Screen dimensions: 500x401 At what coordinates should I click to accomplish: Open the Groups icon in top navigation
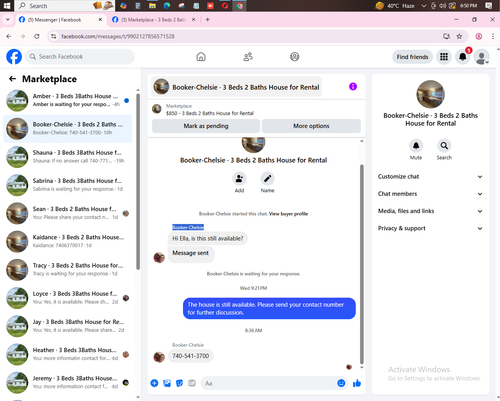tap(295, 57)
